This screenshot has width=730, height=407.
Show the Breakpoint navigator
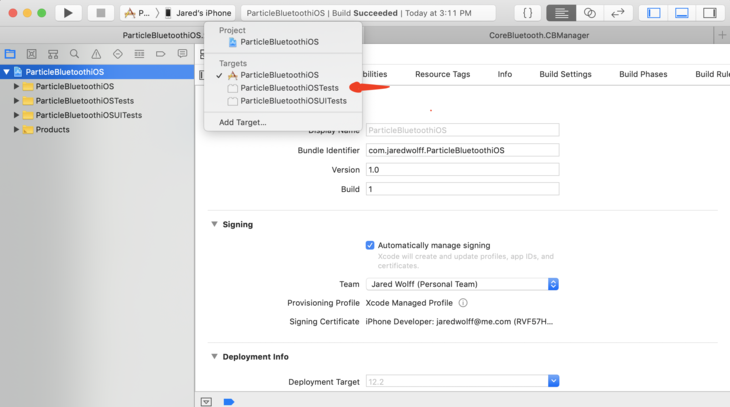(161, 54)
